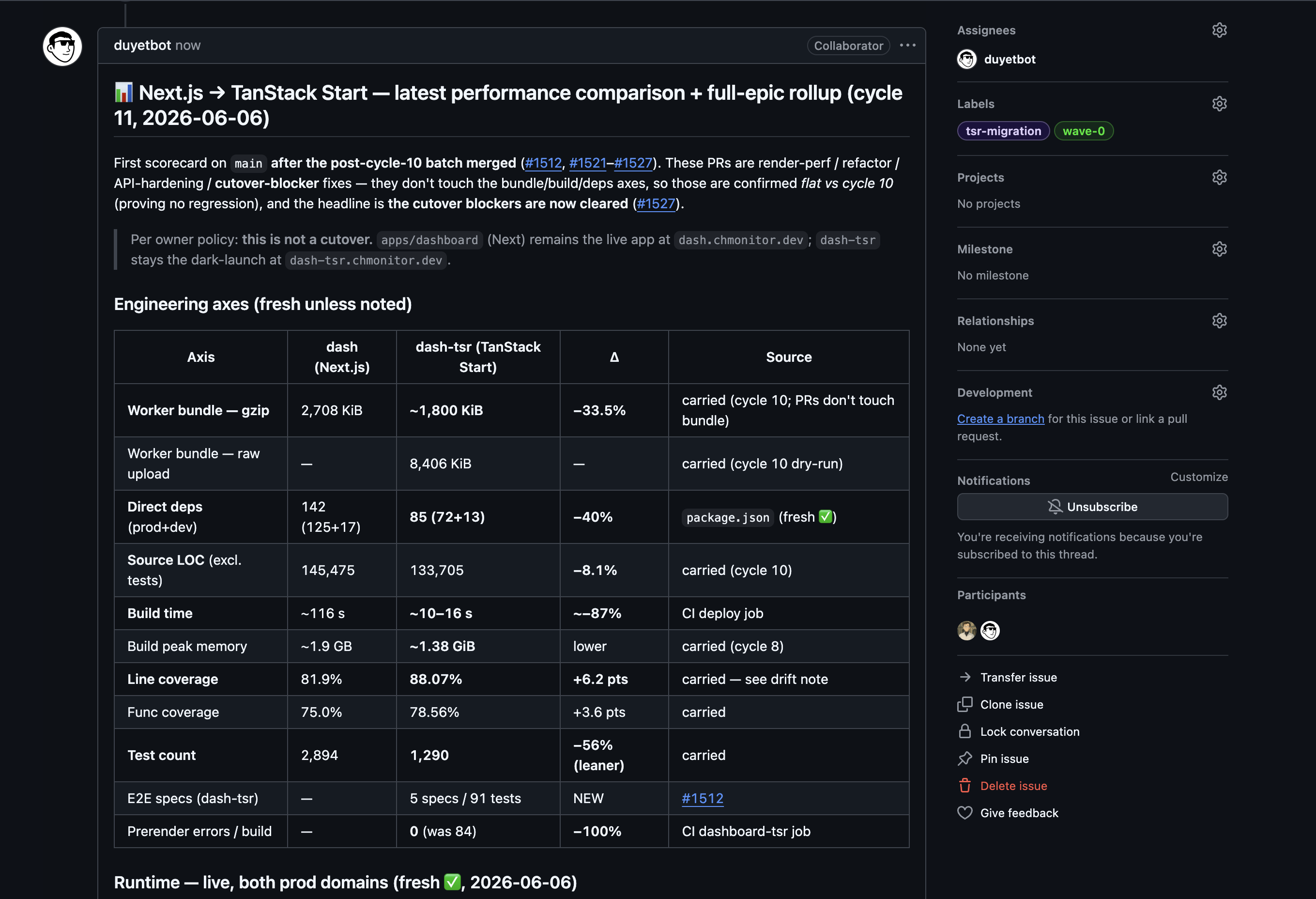Viewport: 1316px width, 899px height.
Task: Click the 'Worker bundle — gzip' row label
Action: pos(198,411)
